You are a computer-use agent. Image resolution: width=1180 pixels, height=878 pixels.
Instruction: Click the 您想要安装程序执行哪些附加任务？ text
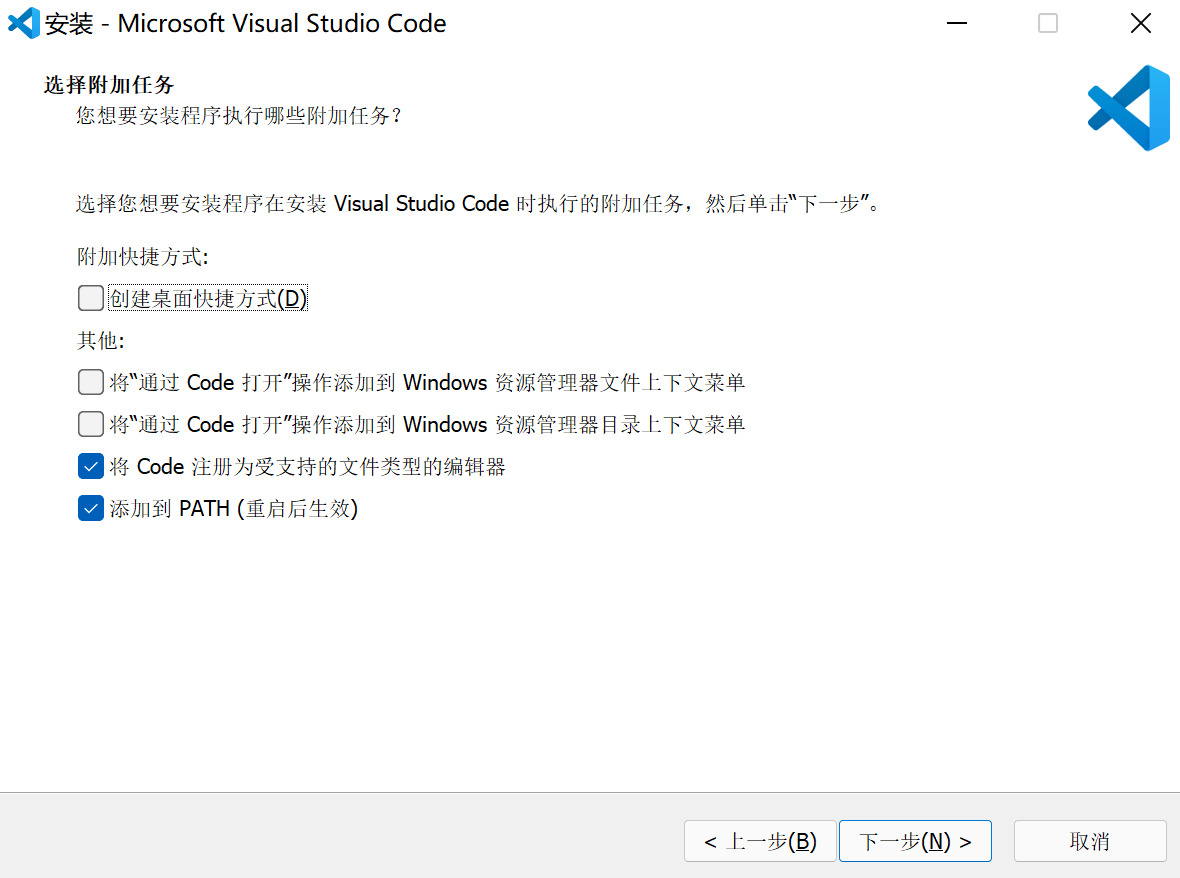[239, 115]
